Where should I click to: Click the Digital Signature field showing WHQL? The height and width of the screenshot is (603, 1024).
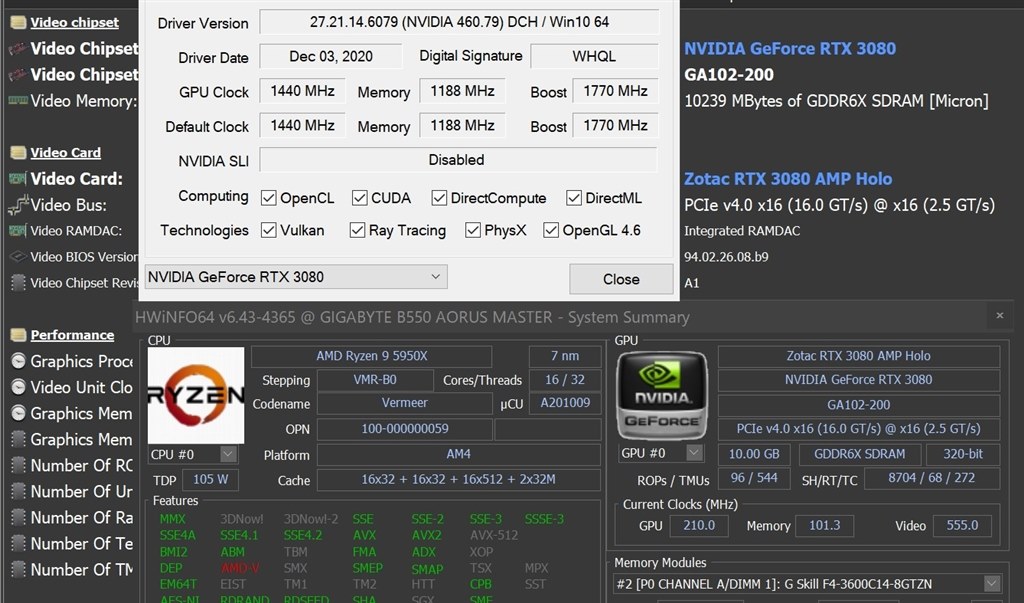pyautogui.click(x=594, y=56)
